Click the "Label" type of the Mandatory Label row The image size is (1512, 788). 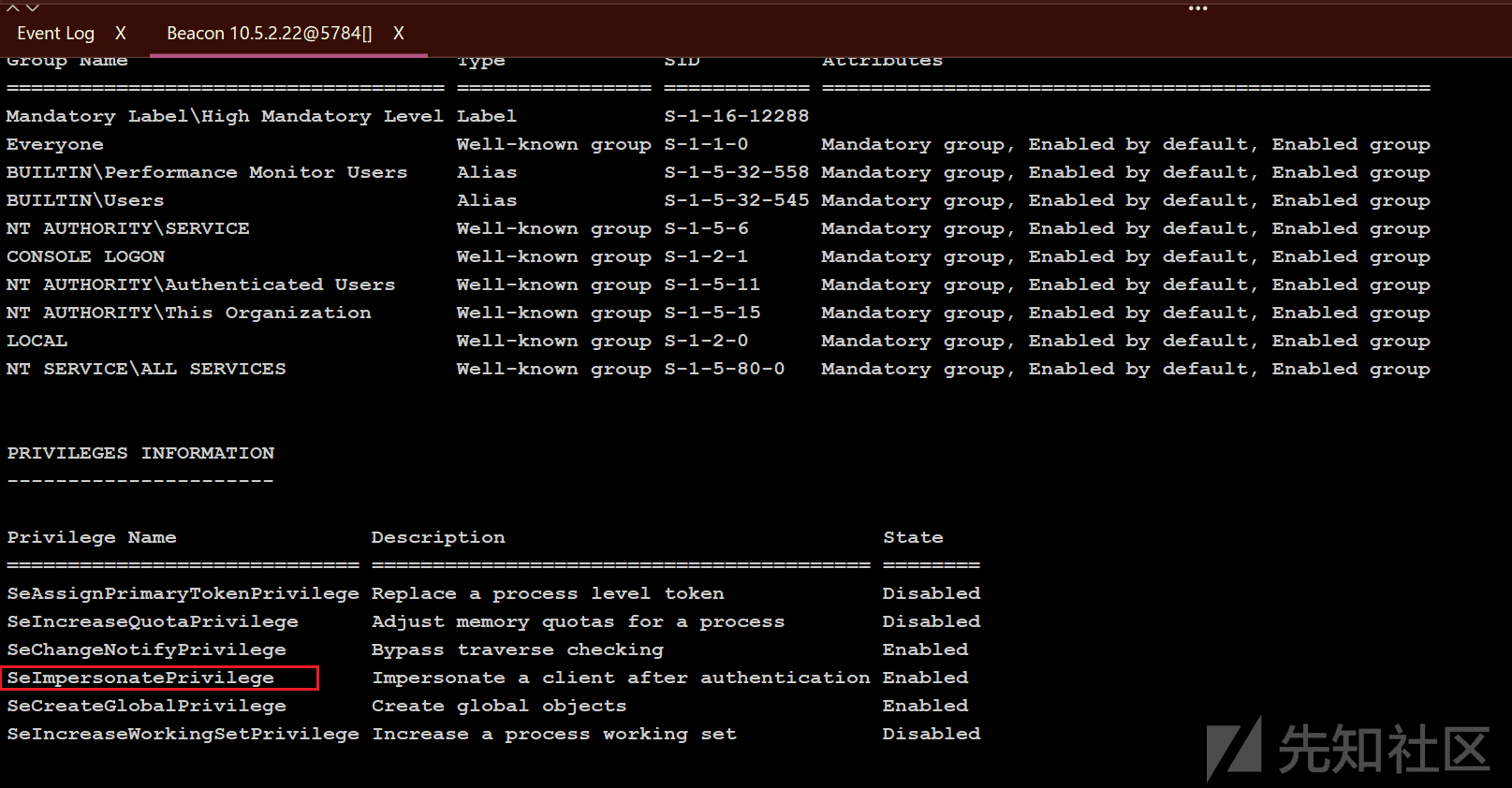[487, 116]
